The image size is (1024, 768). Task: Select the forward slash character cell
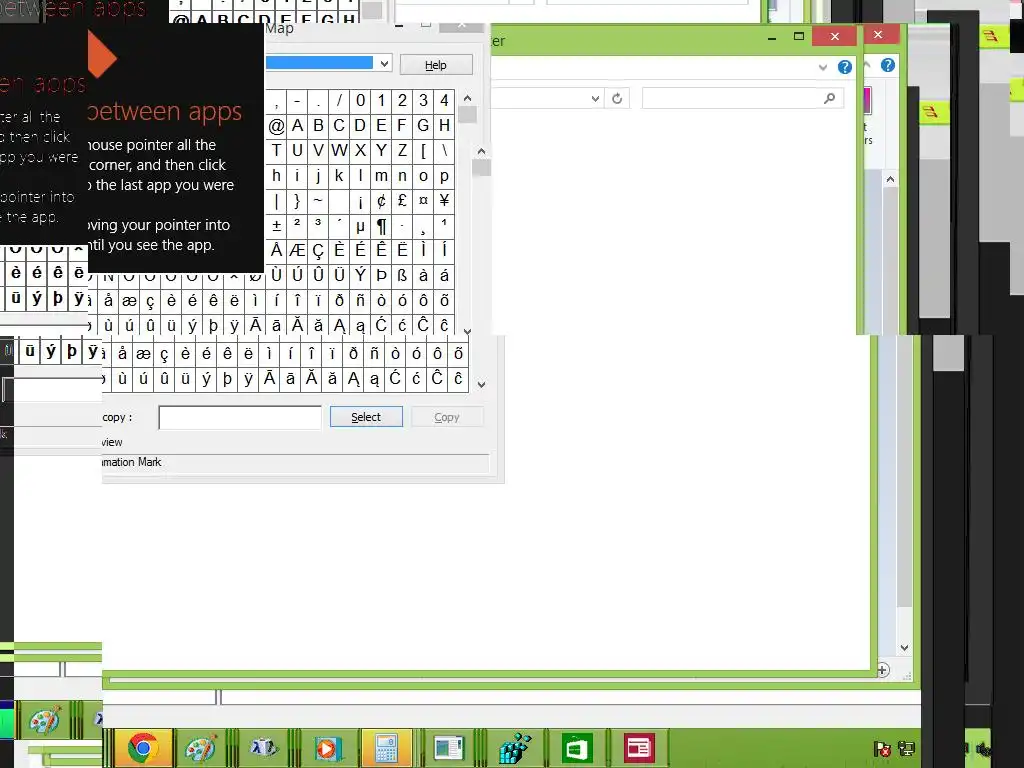pyautogui.click(x=339, y=101)
